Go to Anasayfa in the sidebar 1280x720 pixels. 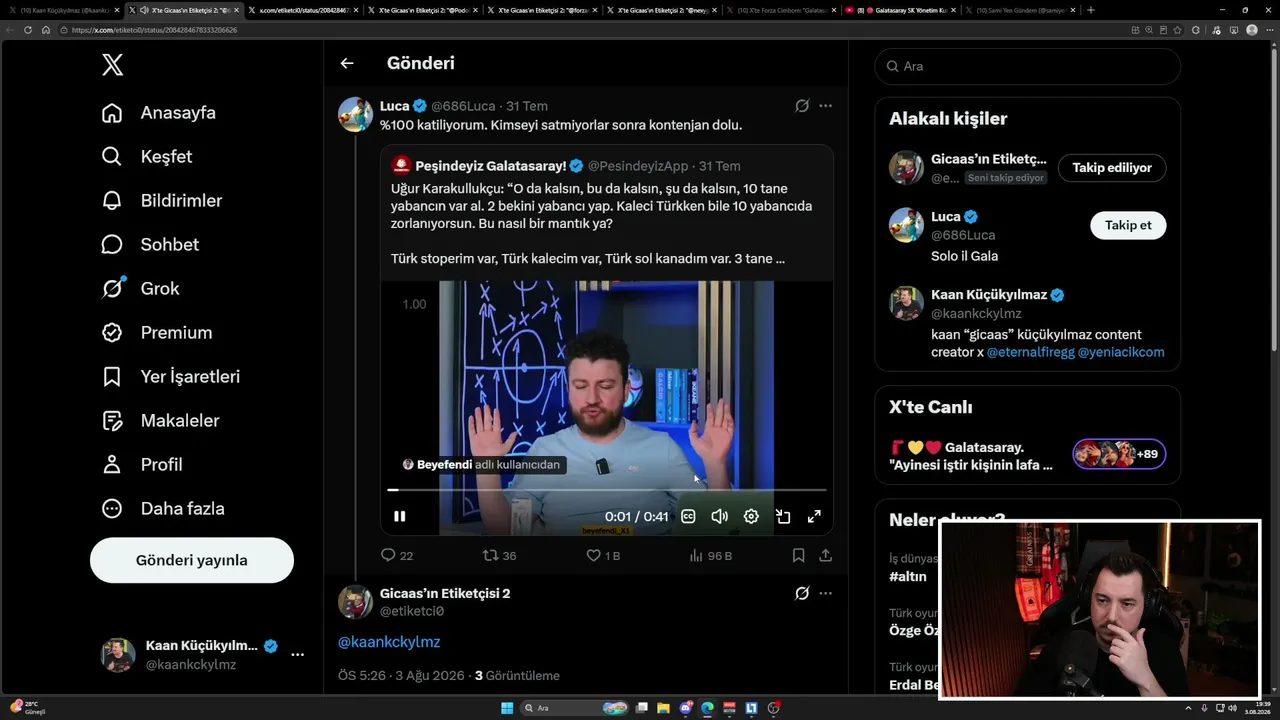click(x=159, y=113)
